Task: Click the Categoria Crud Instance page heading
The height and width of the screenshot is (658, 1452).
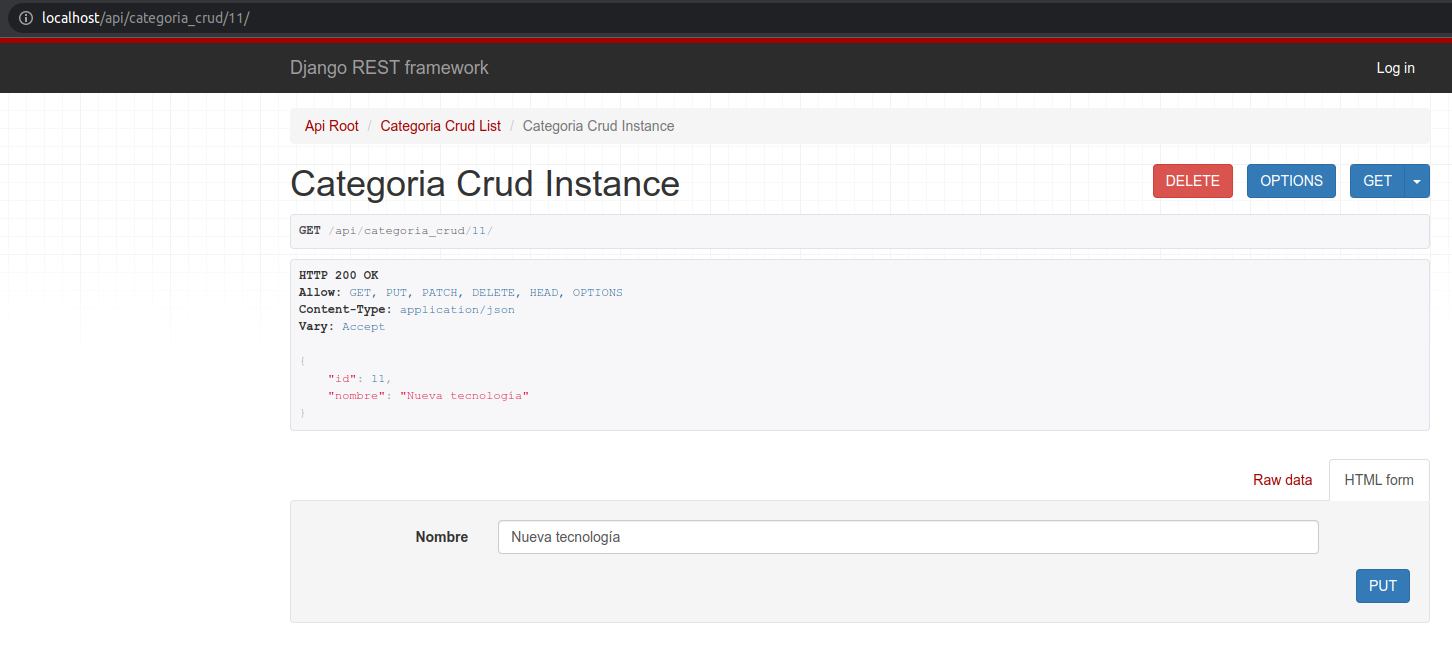Action: pyautogui.click(x=485, y=184)
